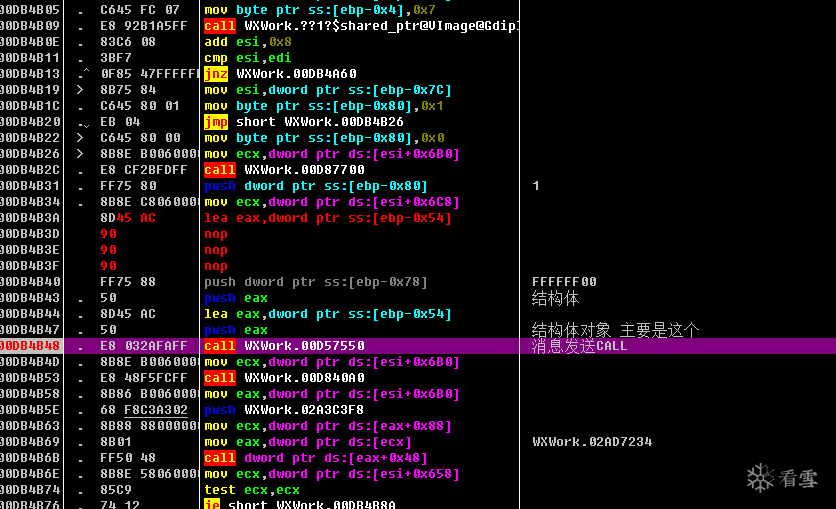The height and width of the screenshot is (509, 836).
Task: Click the address cell ending DB4B5E
Action: (x=30, y=410)
